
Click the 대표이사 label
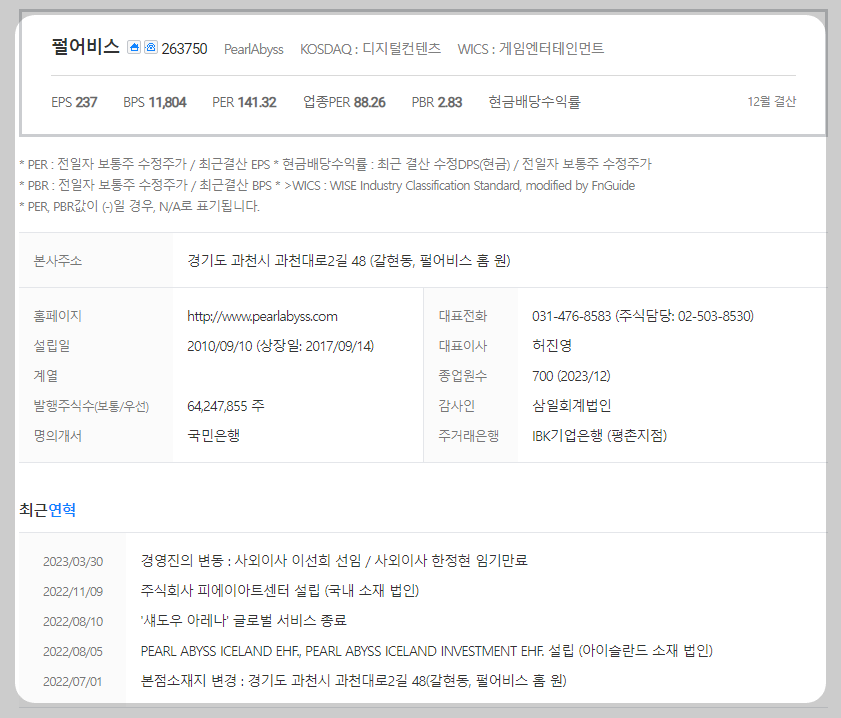462,346
